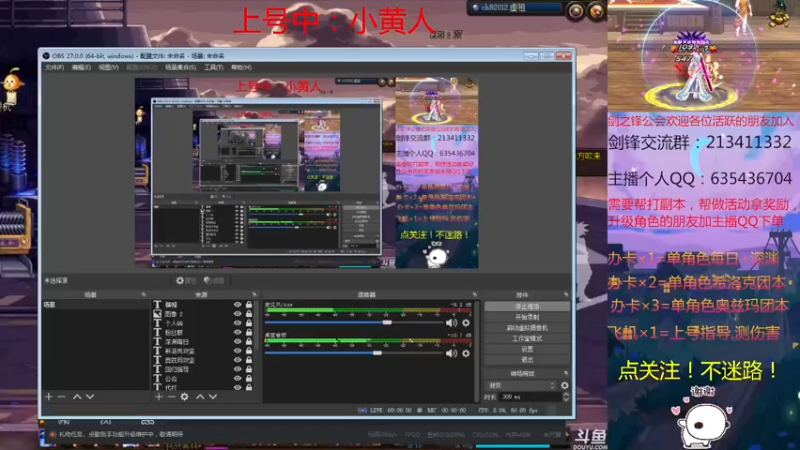Start recording with the 开始录制 button
800x450 pixels.
[x=527, y=317]
